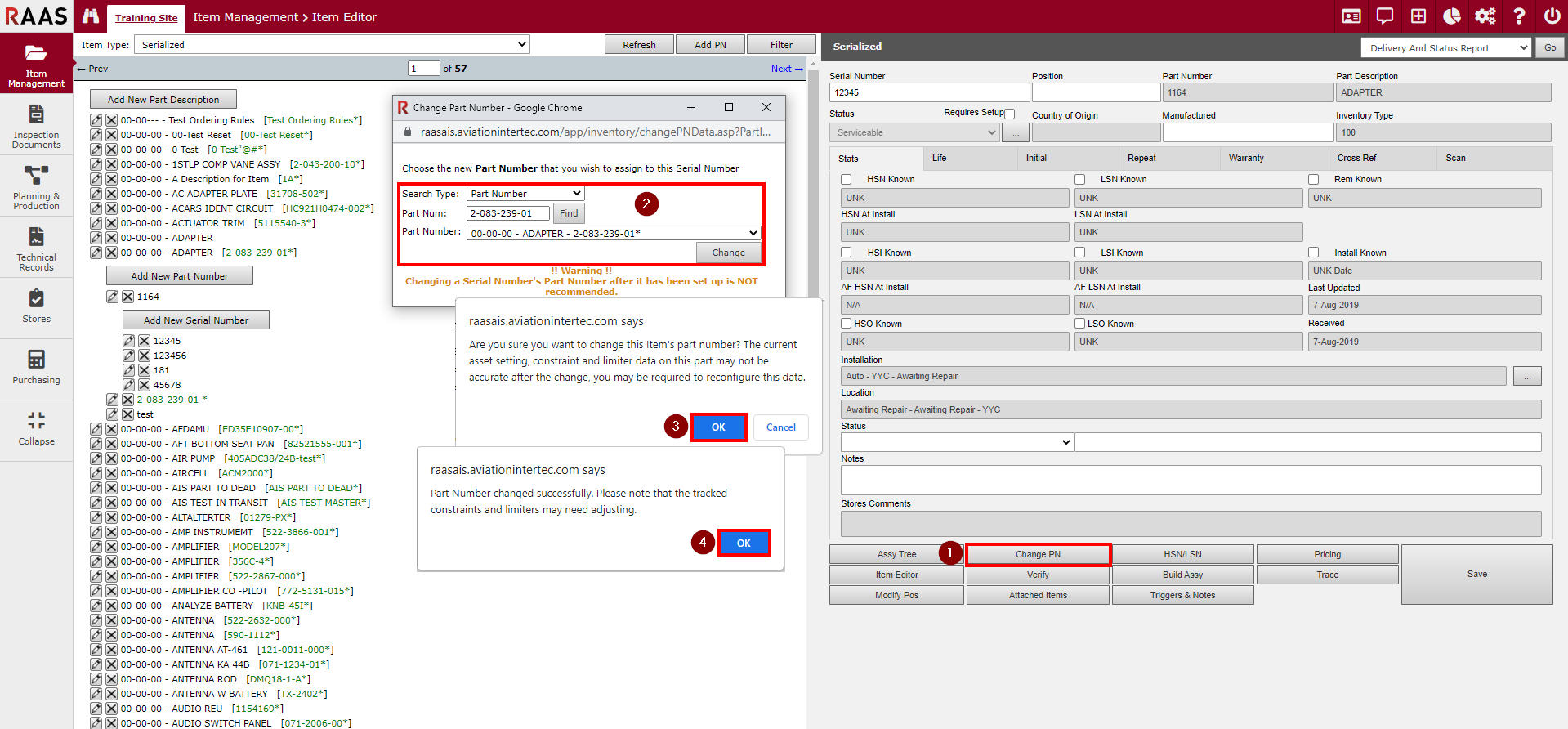This screenshot has height=729, width=1568.
Task: Click the Stores clipboard icon
Action: [36, 298]
